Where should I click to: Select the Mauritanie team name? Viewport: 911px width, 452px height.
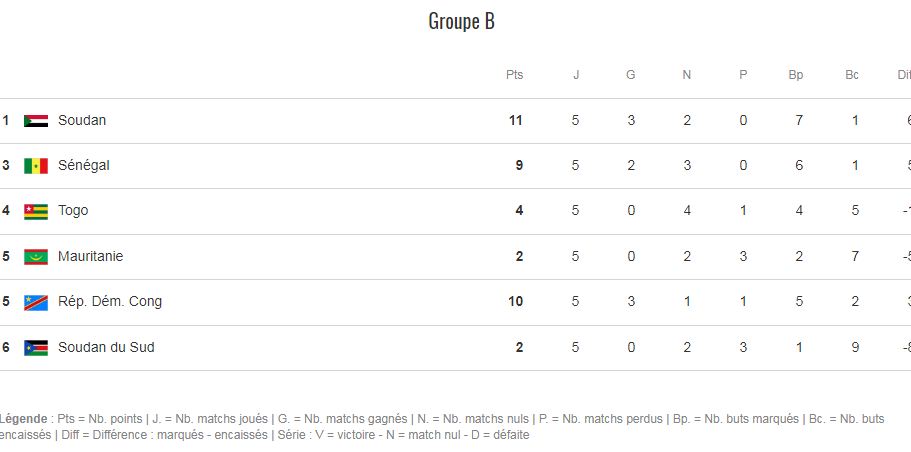[x=91, y=256]
